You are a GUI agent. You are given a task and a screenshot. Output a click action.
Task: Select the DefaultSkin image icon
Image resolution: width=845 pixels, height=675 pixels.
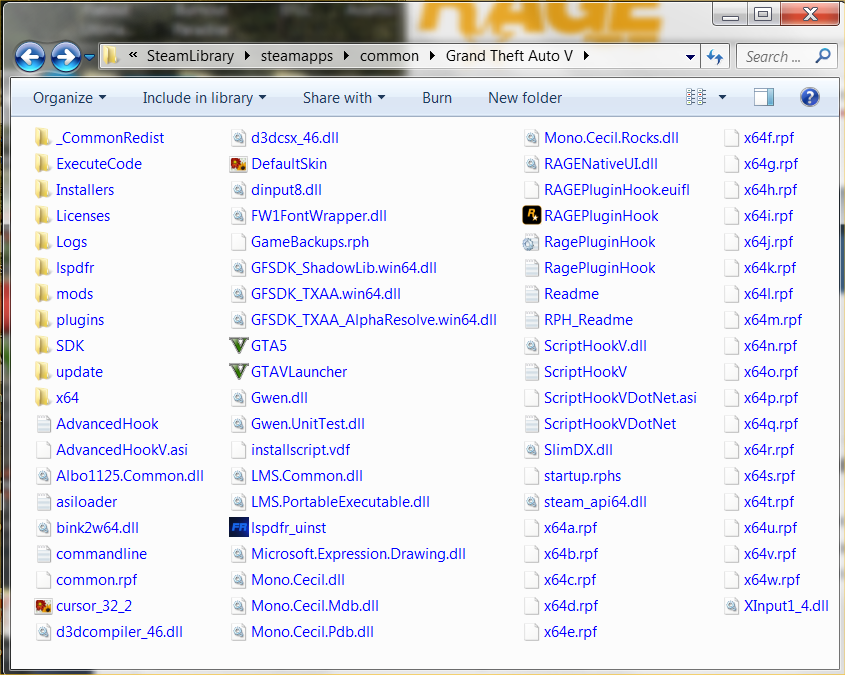pyautogui.click(x=238, y=164)
